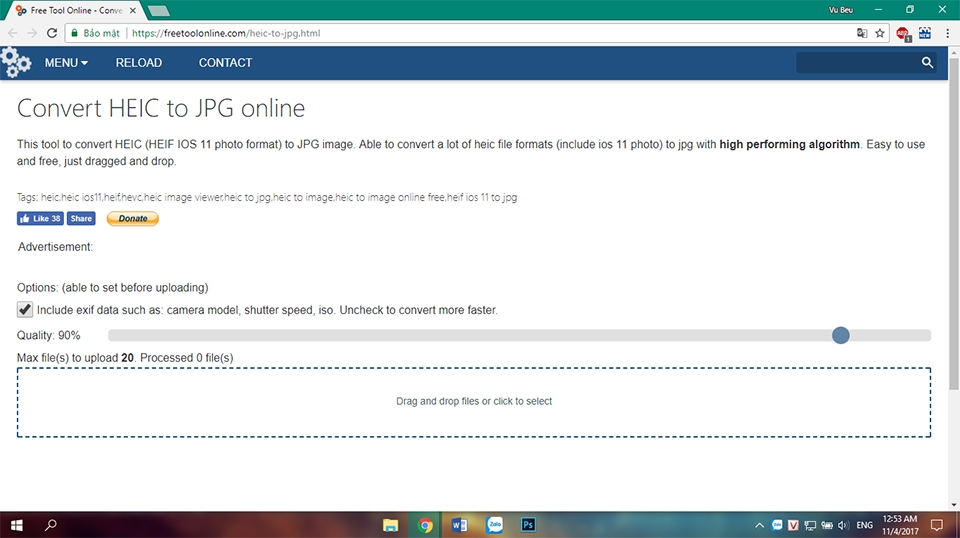Click the browser forward arrow
The image size is (960, 538).
coord(32,33)
